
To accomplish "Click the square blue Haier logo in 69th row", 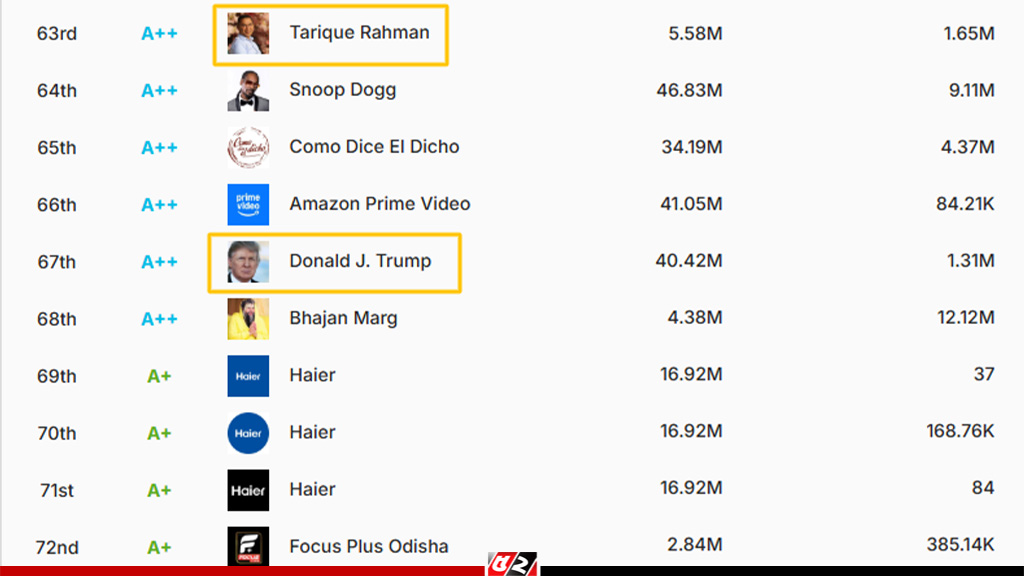I will [x=247, y=376].
